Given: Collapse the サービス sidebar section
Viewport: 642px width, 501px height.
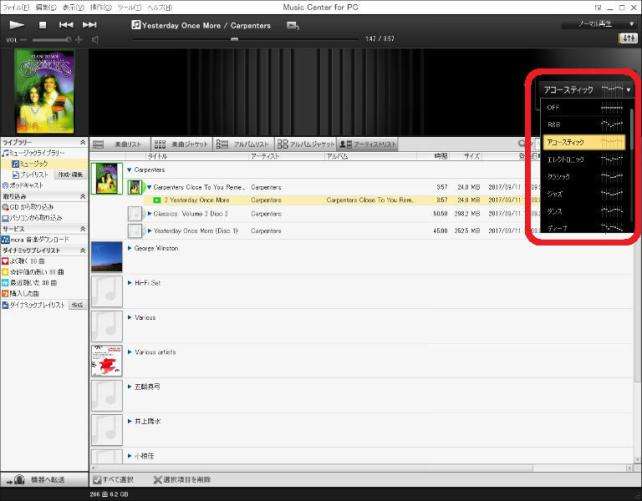Looking at the screenshot, I should (83, 229).
